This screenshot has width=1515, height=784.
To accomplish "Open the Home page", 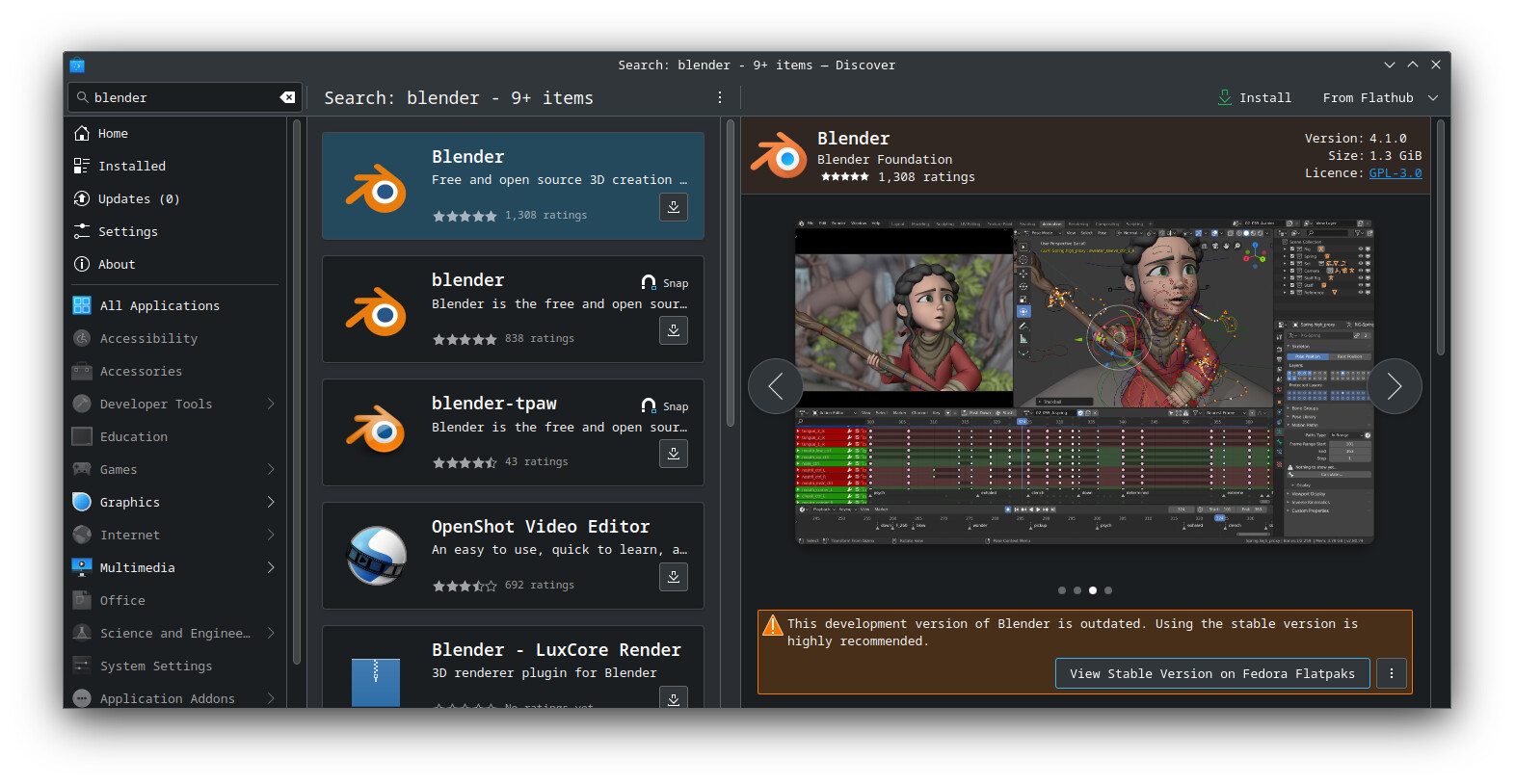I will pos(177,134).
